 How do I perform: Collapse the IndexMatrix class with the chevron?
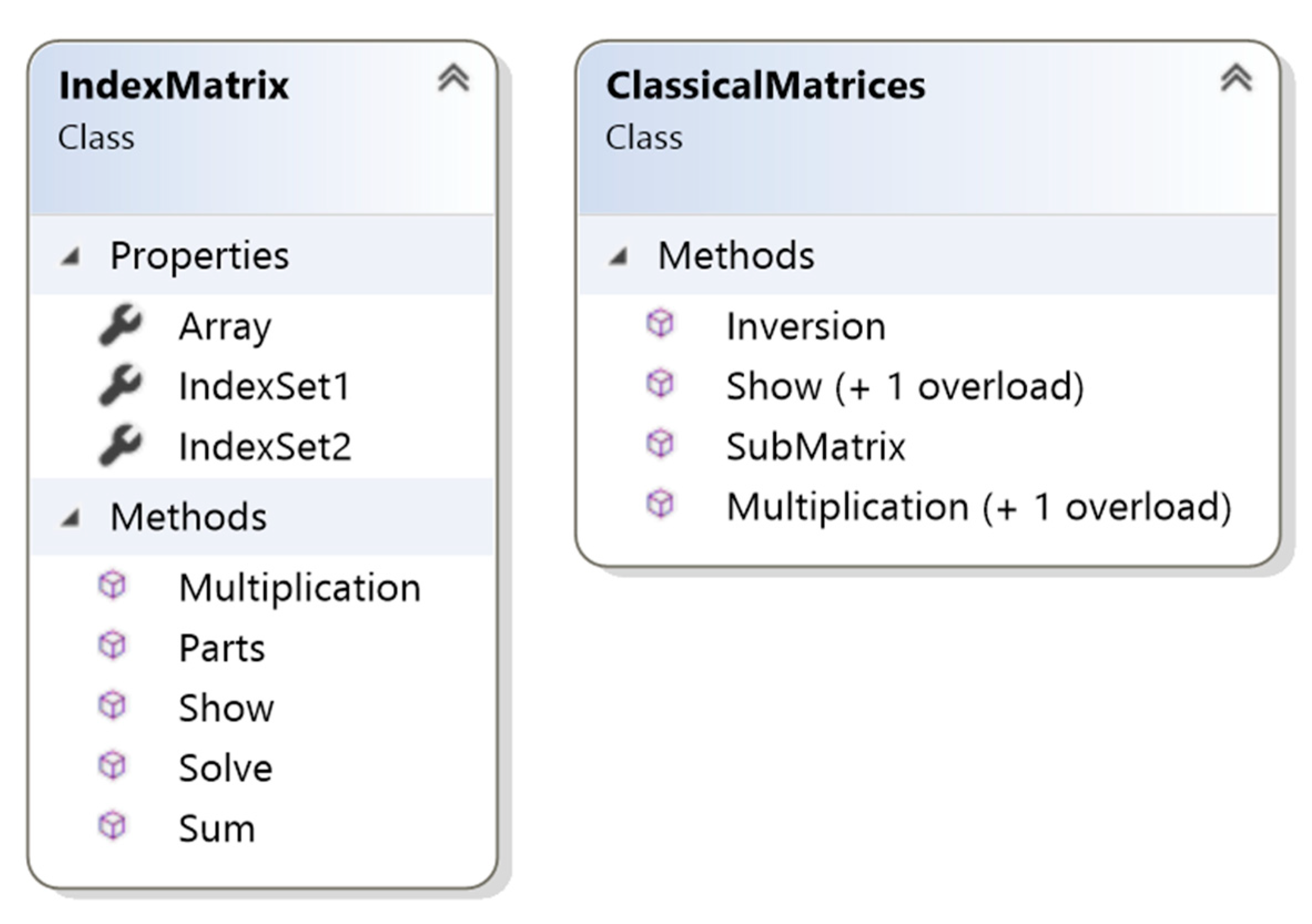(453, 78)
